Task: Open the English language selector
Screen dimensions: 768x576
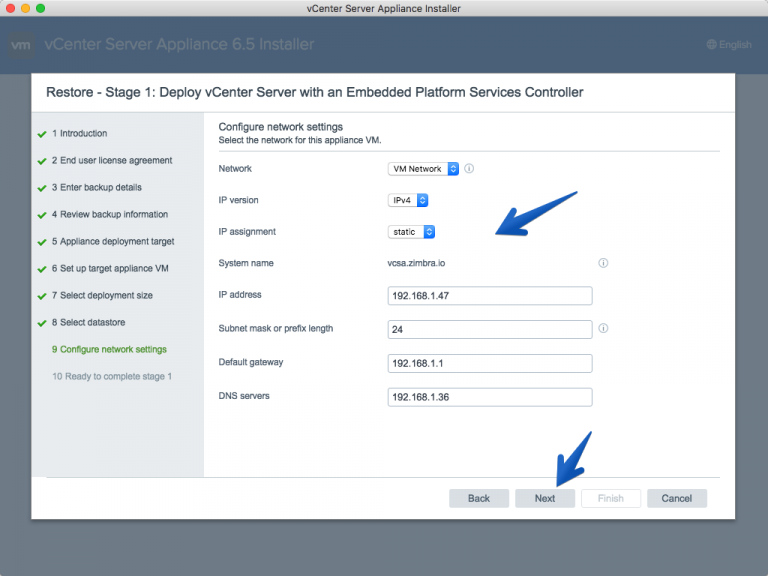Action: tap(729, 45)
